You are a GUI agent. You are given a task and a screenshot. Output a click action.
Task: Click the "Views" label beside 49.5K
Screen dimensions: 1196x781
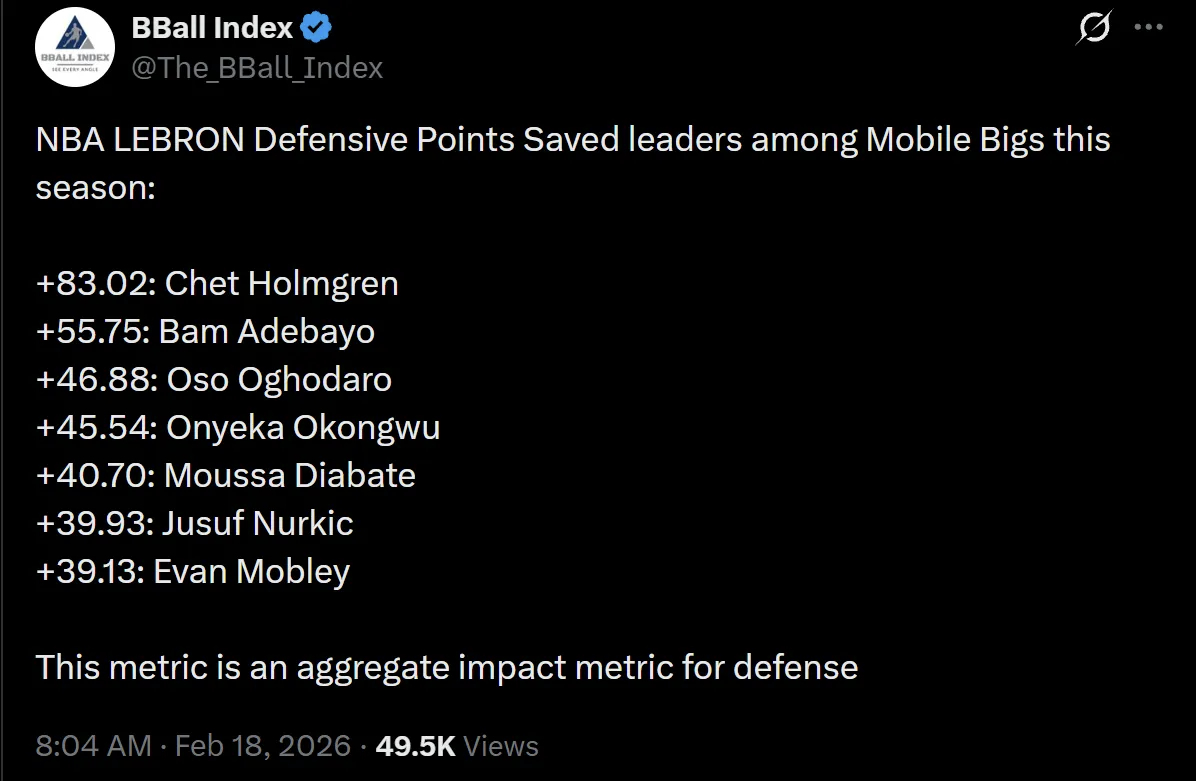[x=501, y=746]
